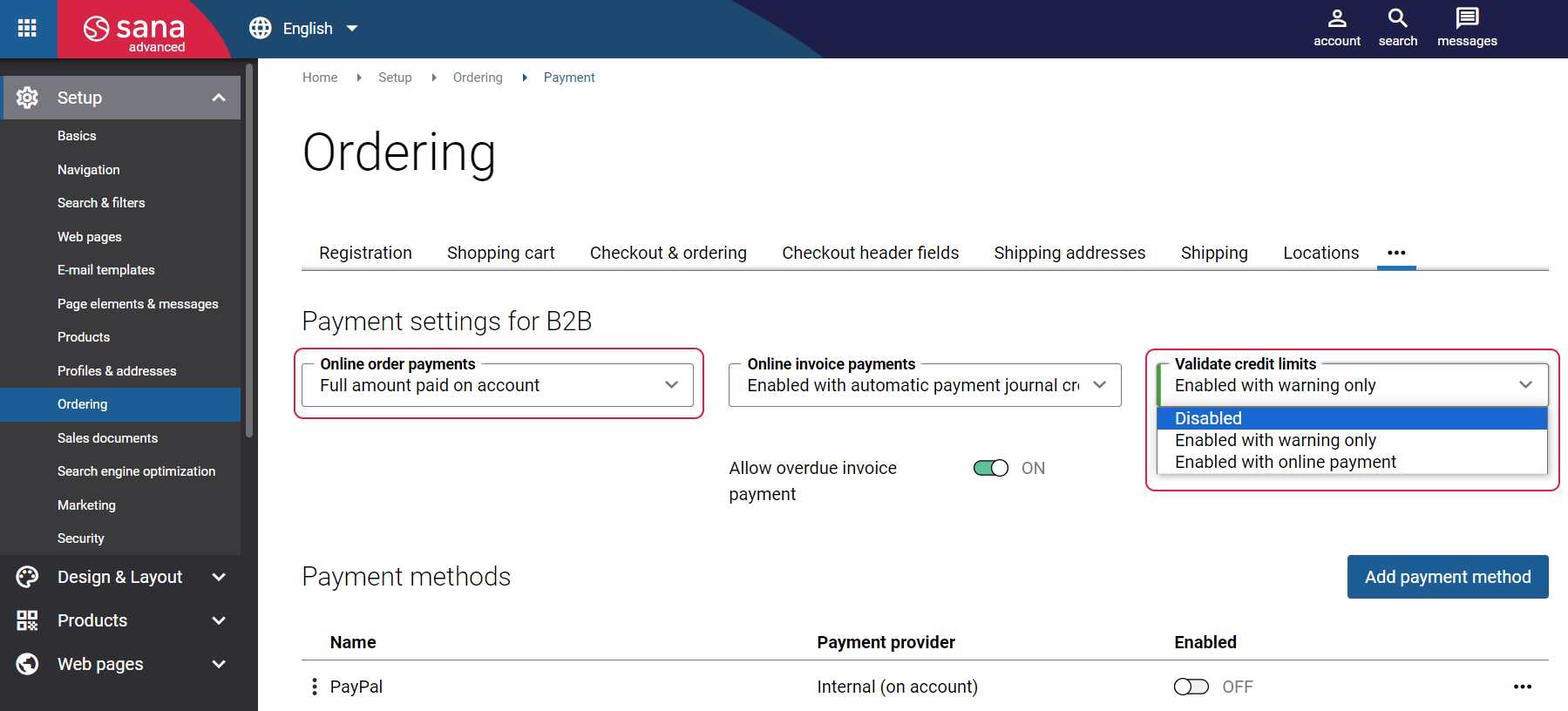Switch to the Locations tab
Viewport: 1568px width, 711px height.
pos(1320,253)
